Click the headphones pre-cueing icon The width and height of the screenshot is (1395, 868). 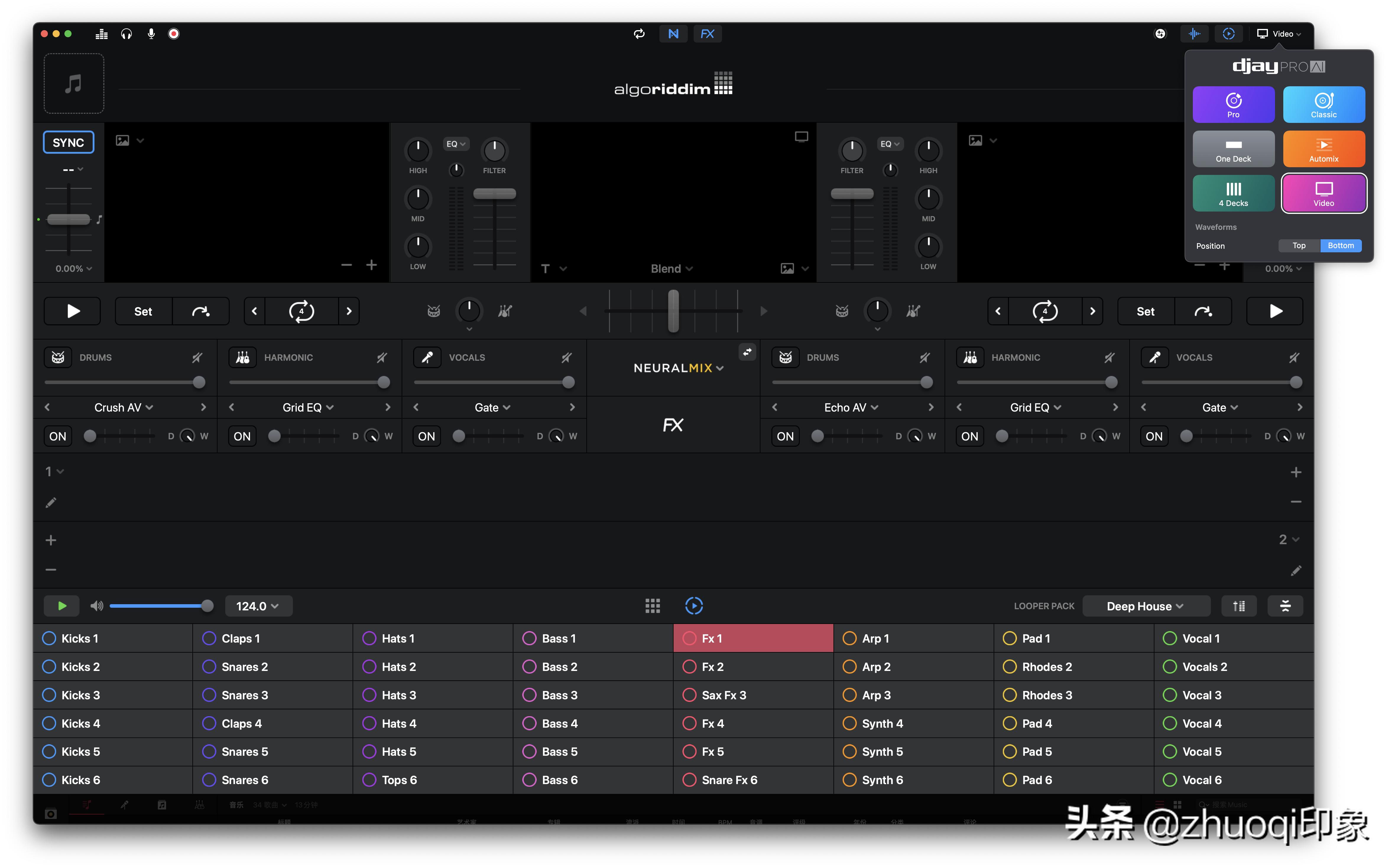tap(126, 34)
